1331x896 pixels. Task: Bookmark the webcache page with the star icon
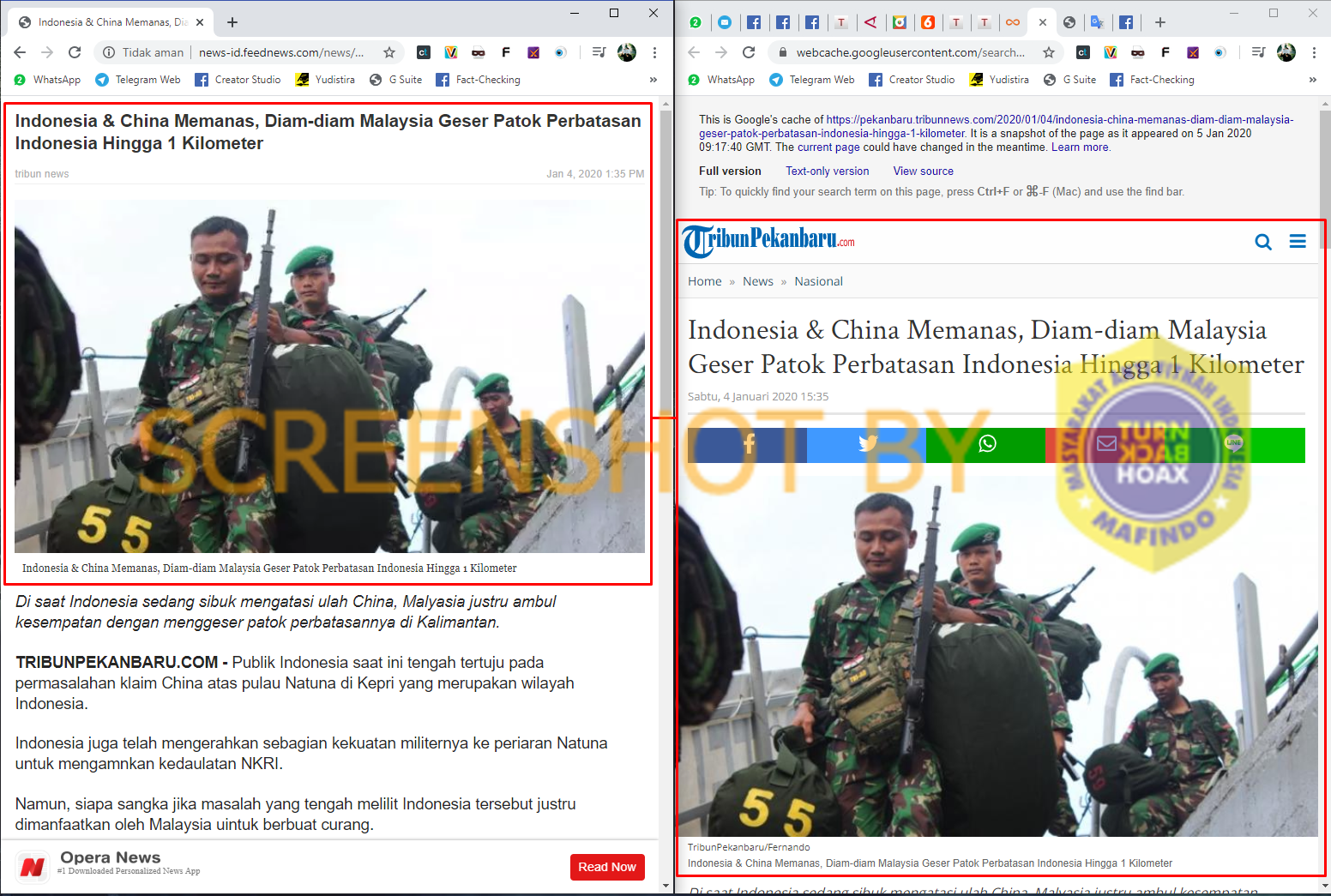coord(1049,52)
